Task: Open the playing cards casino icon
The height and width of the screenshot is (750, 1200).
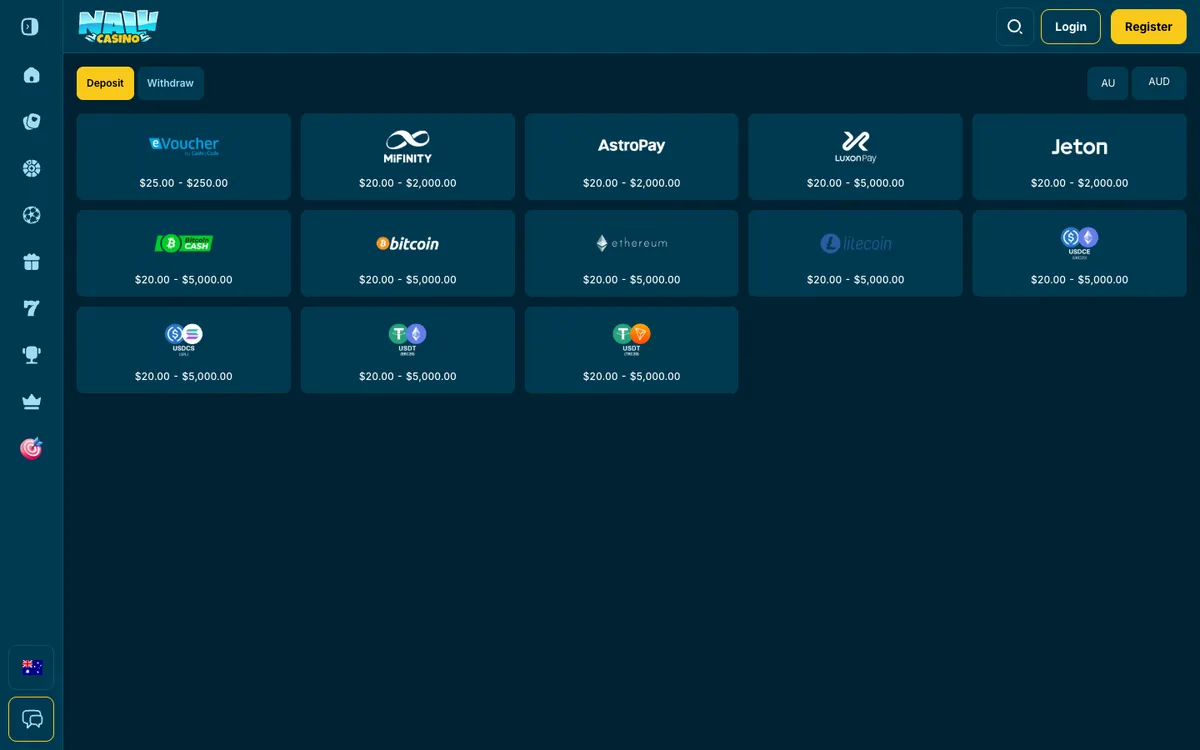Action: click(x=31, y=122)
